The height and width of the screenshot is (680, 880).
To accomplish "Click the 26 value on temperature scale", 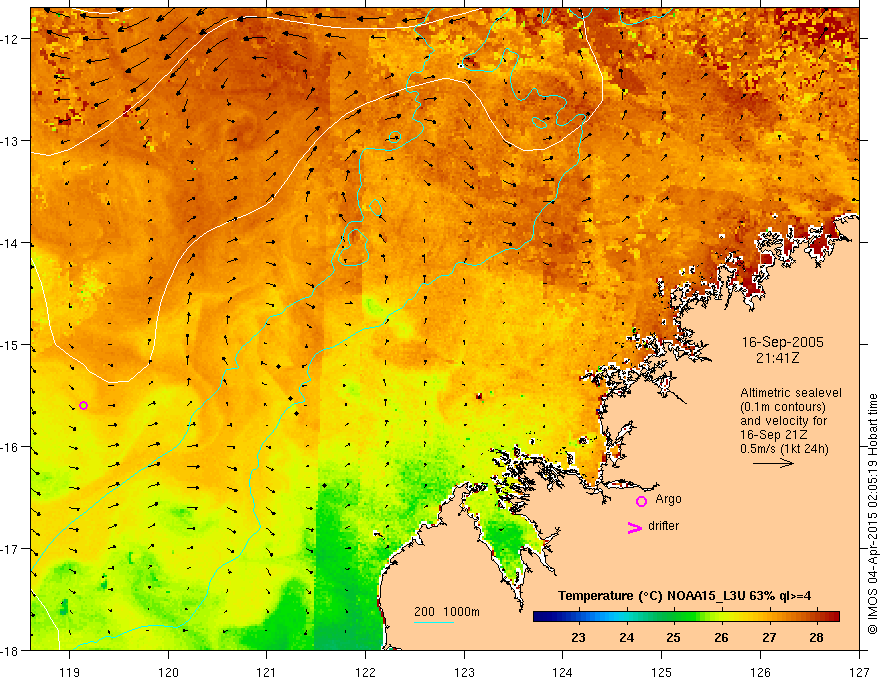I will (x=721, y=637).
